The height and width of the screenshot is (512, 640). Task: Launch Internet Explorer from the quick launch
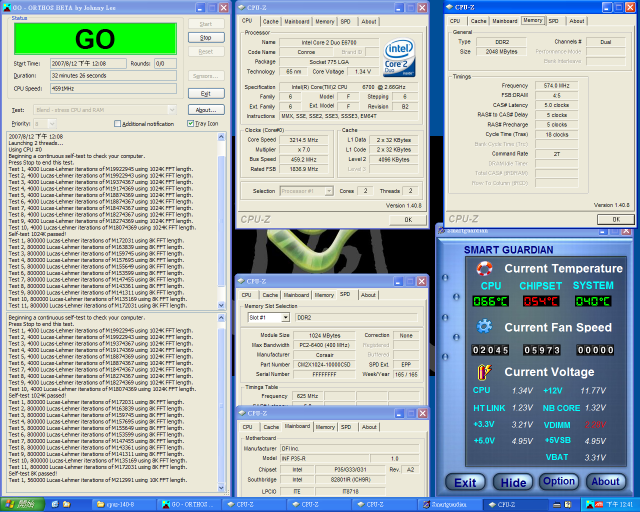(55, 505)
